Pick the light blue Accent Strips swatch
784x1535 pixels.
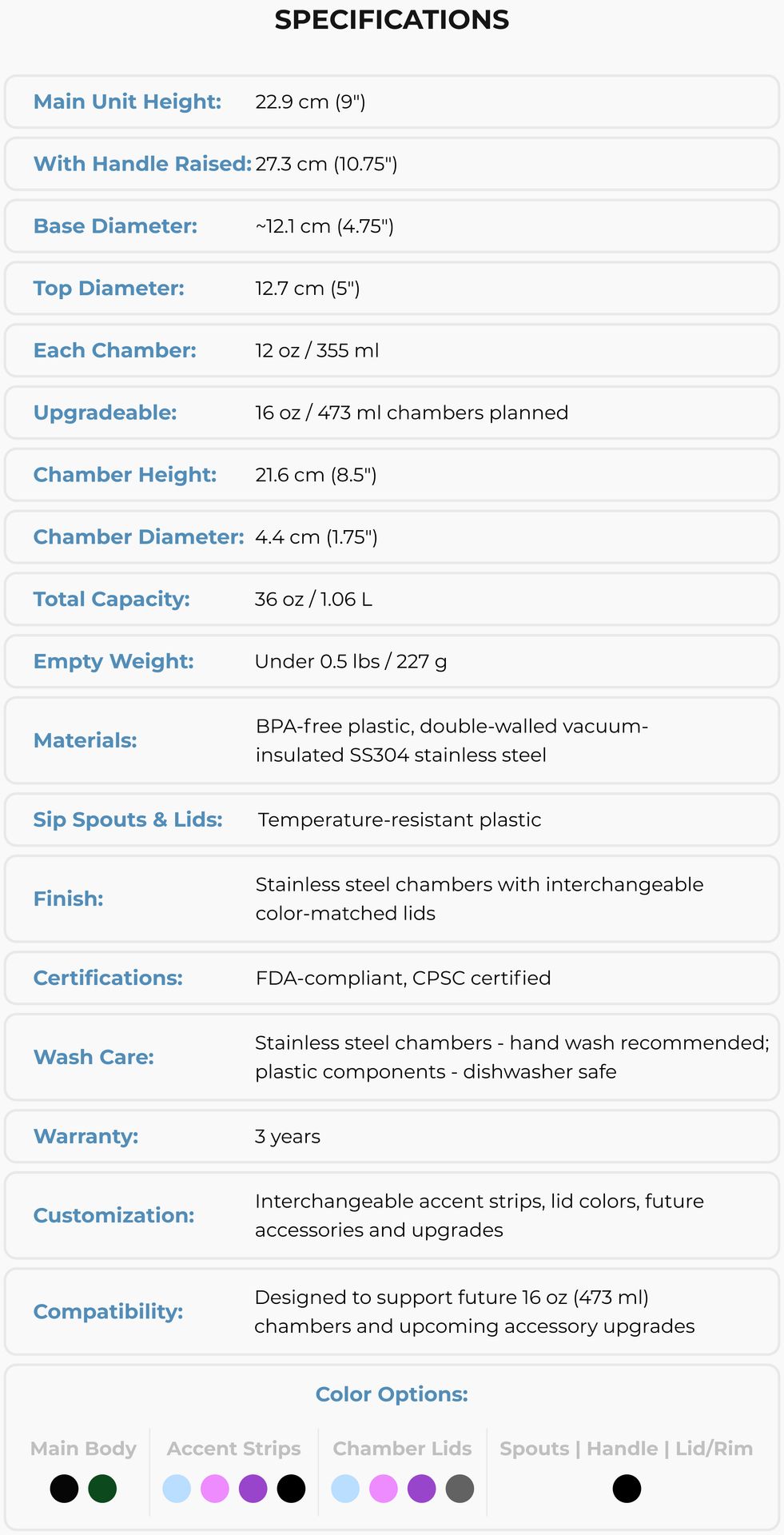[177, 1489]
